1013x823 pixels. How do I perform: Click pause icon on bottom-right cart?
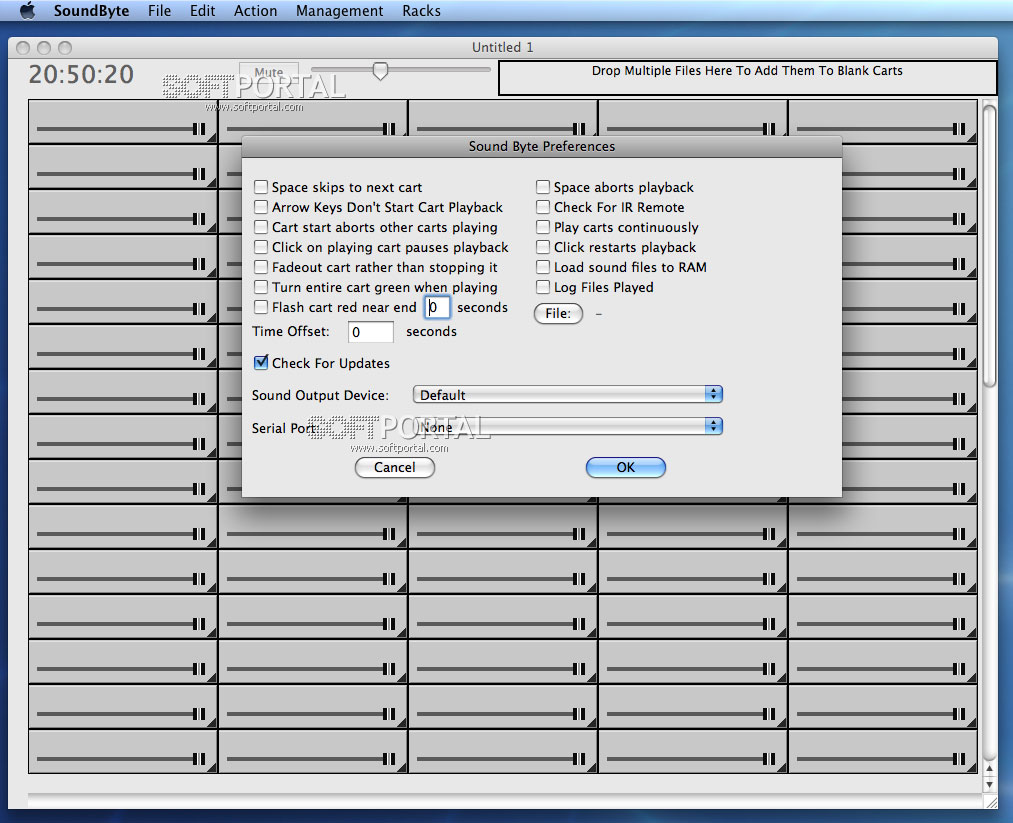coord(959,759)
